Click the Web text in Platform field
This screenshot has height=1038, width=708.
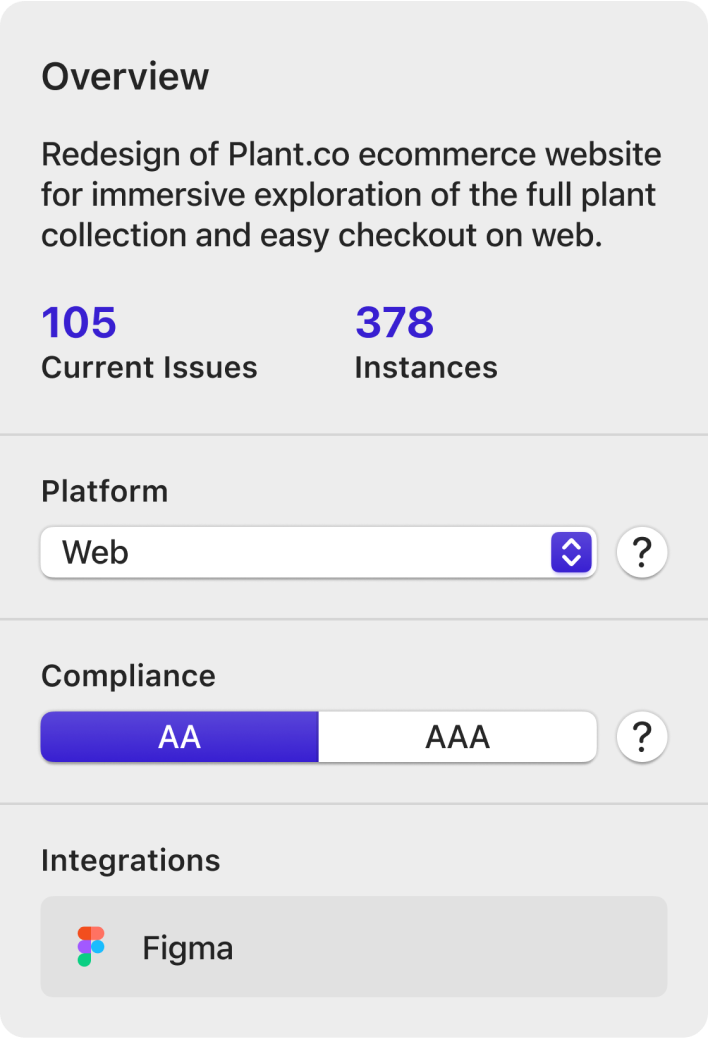point(95,552)
